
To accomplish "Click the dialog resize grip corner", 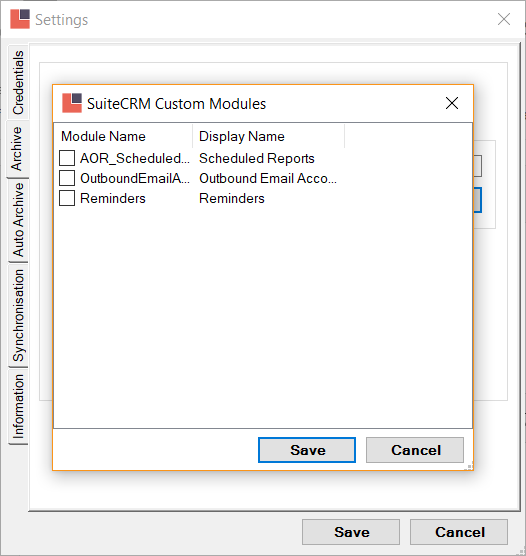I will tap(469, 466).
